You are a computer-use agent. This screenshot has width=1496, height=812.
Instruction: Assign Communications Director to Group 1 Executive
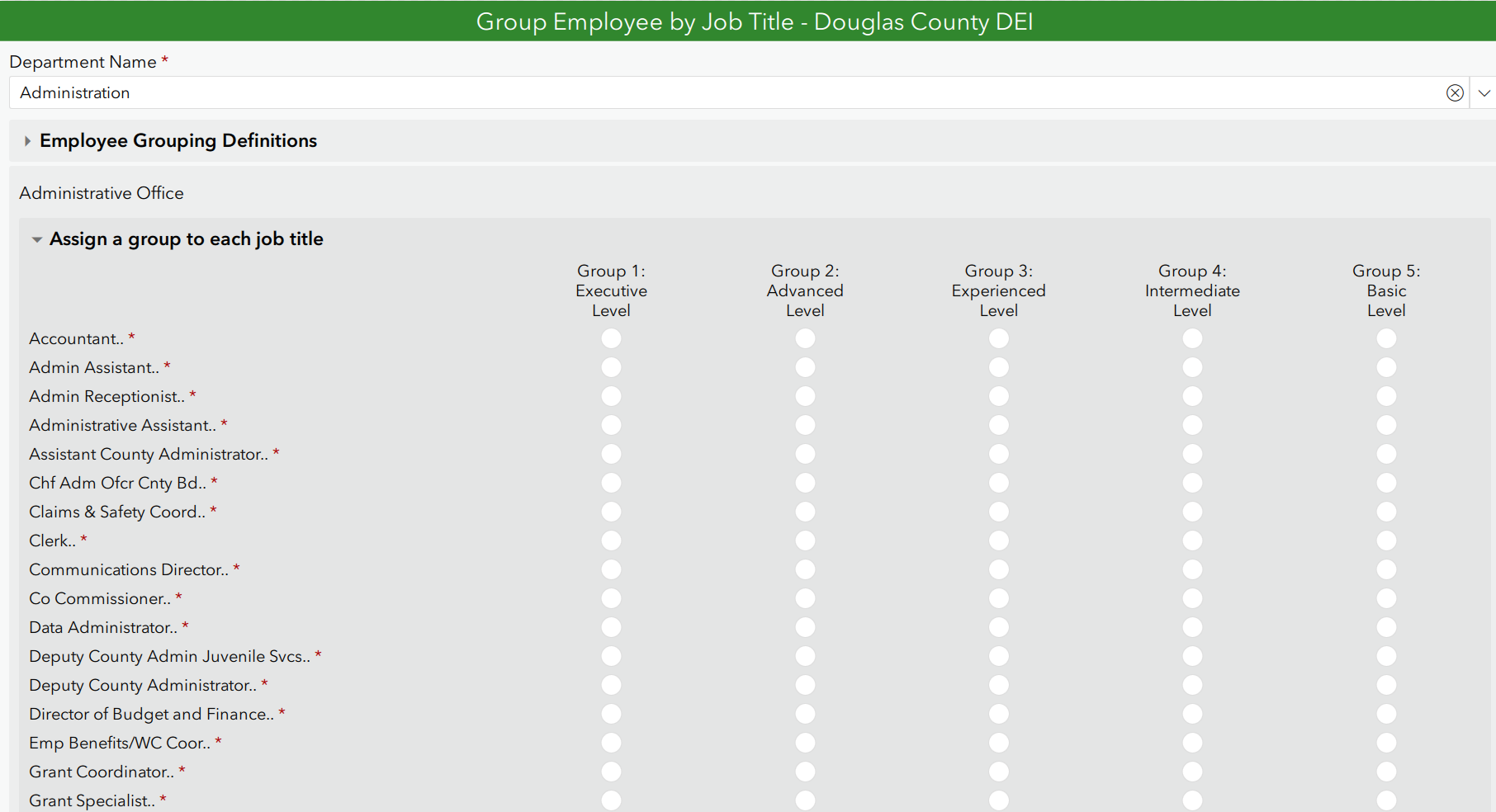pyautogui.click(x=611, y=569)
